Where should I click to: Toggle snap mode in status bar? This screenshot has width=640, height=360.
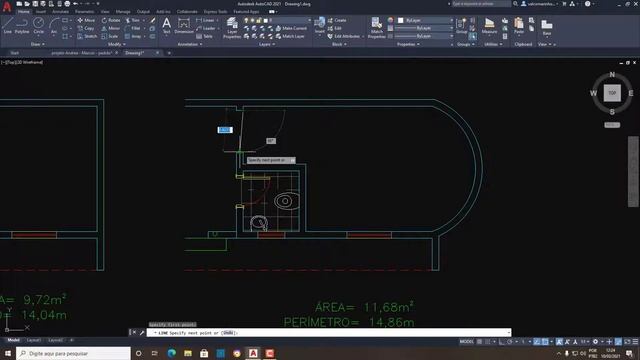tap(488, 342)
